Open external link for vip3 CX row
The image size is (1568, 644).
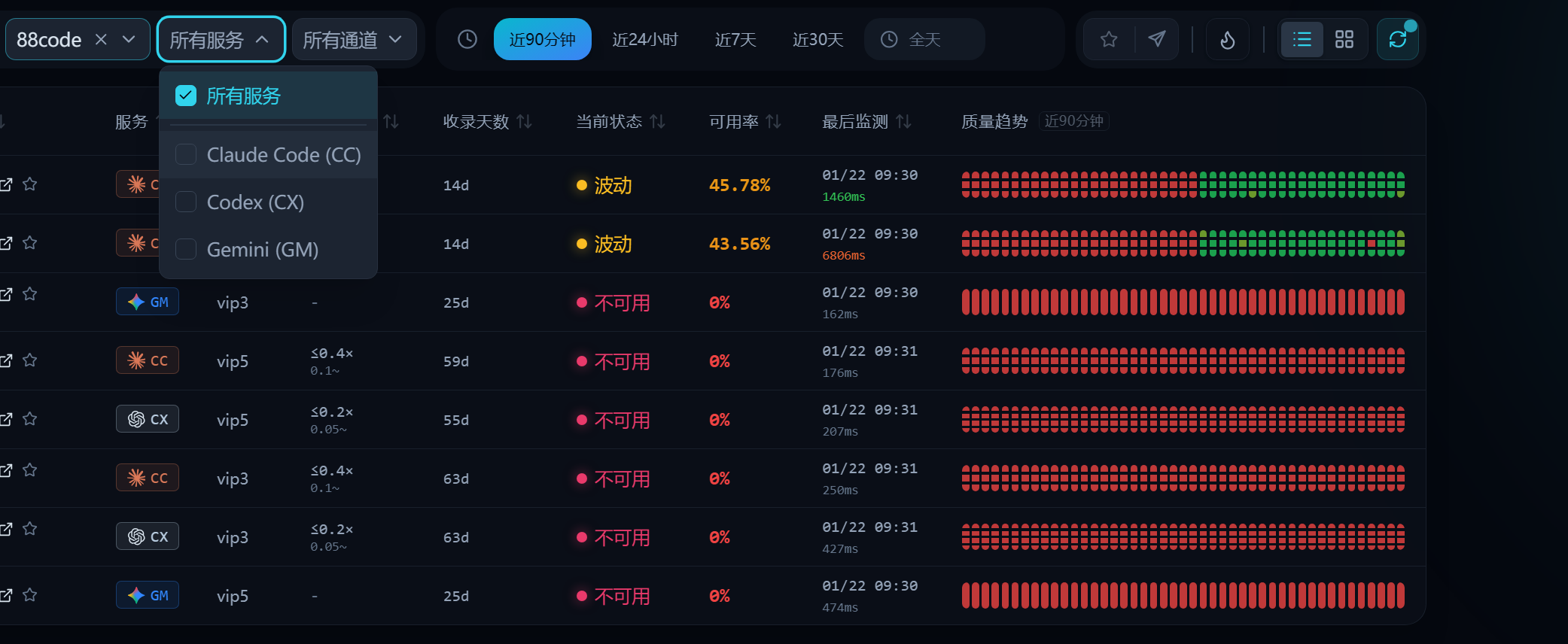(x=5, y=529)
